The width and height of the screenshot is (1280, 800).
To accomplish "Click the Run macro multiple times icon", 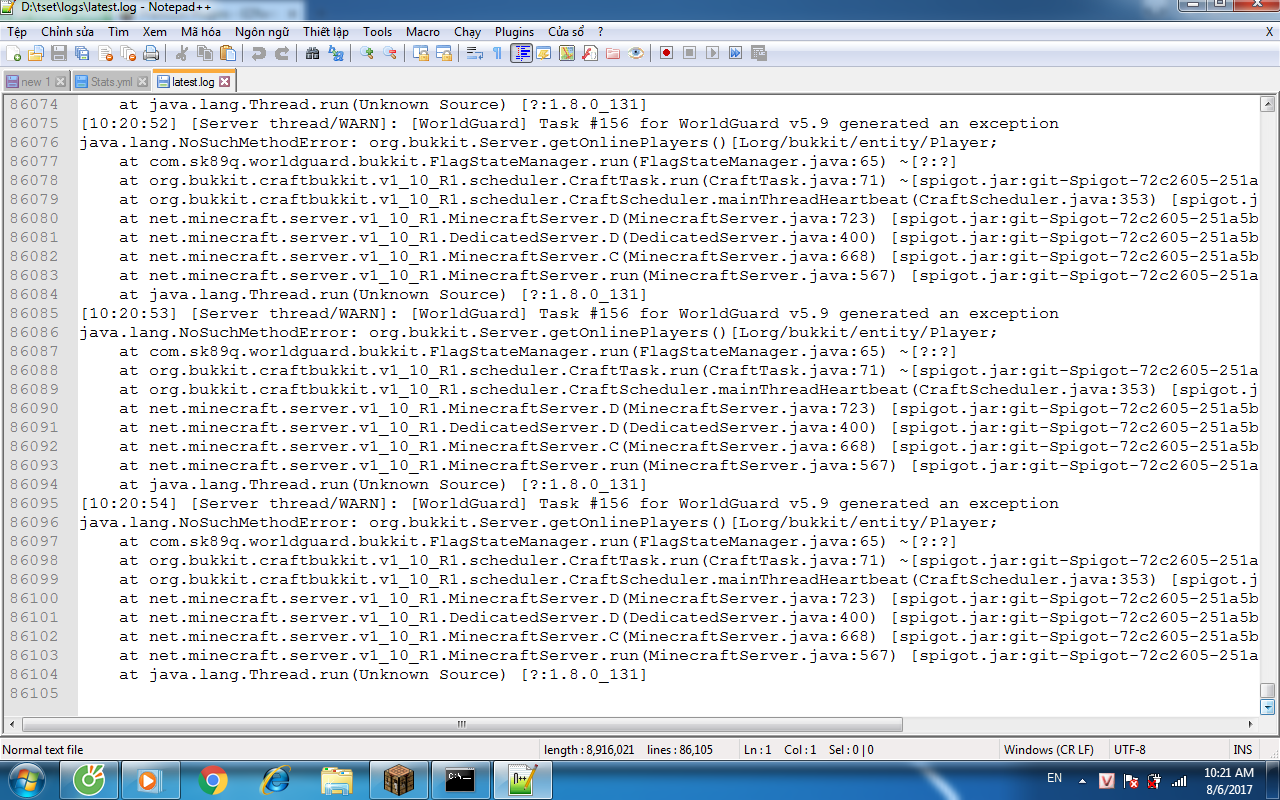I will [x=736, y=53].
